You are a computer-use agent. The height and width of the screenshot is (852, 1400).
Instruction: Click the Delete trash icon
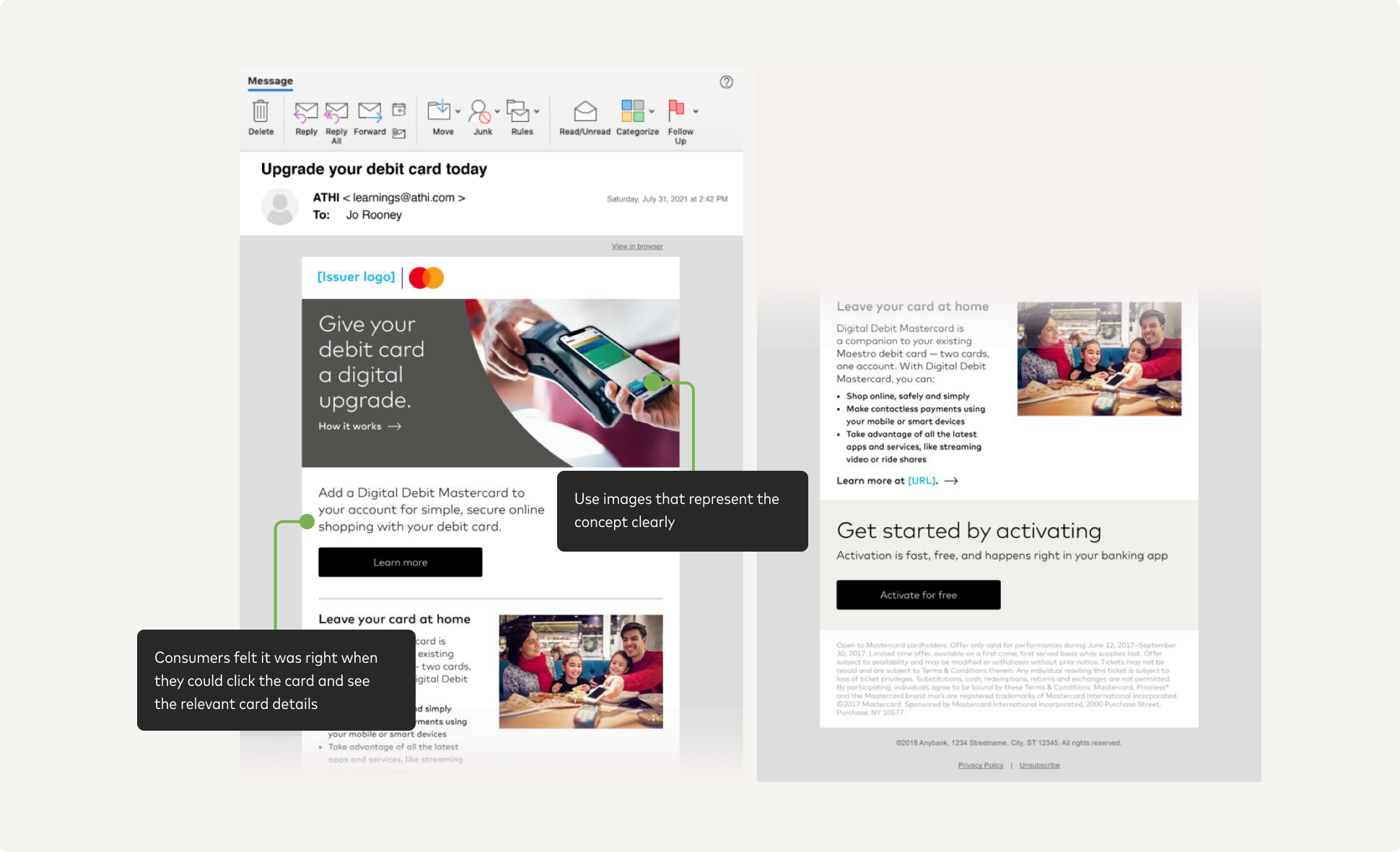point(261,112)
